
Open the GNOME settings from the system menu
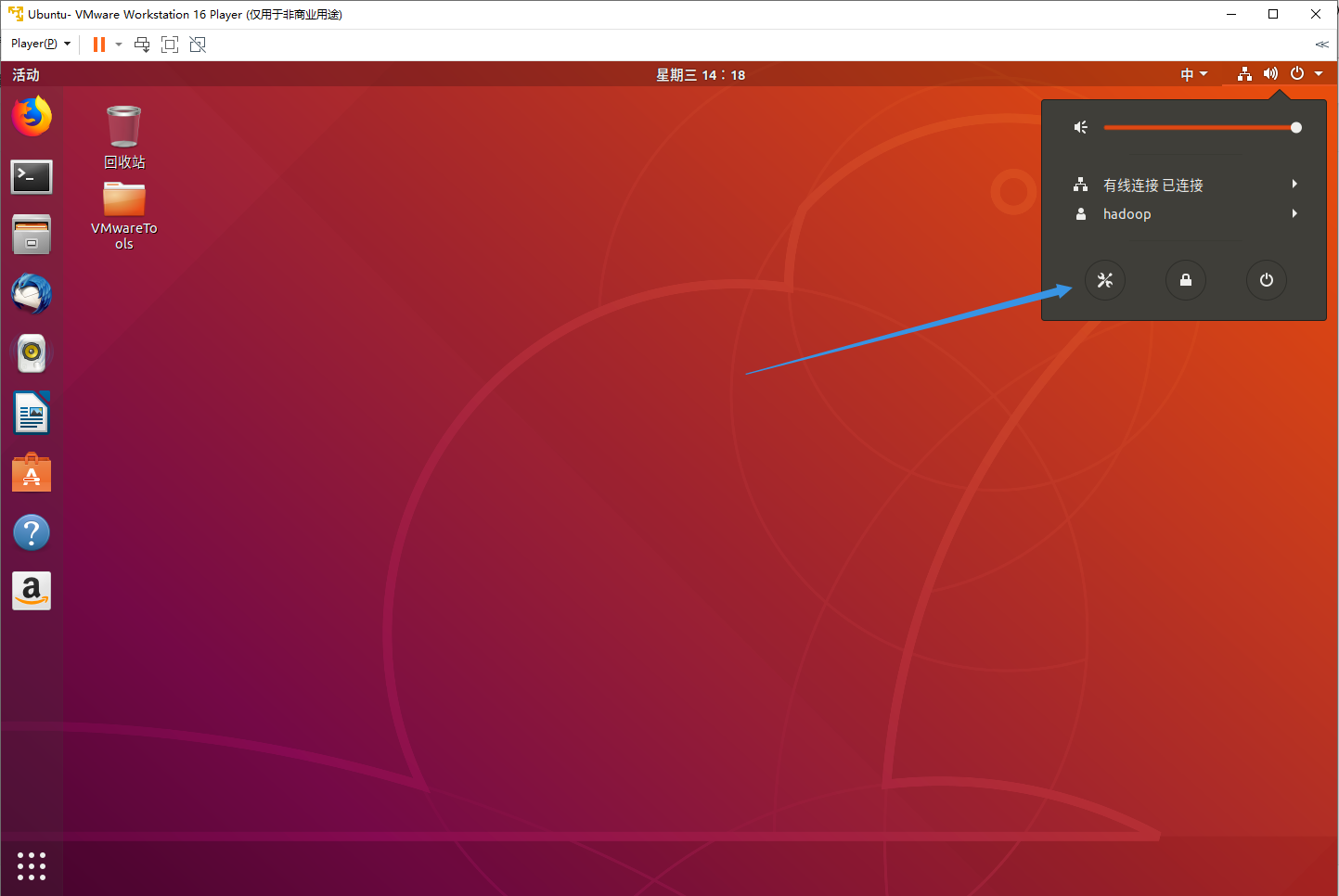pos(1104,280)
